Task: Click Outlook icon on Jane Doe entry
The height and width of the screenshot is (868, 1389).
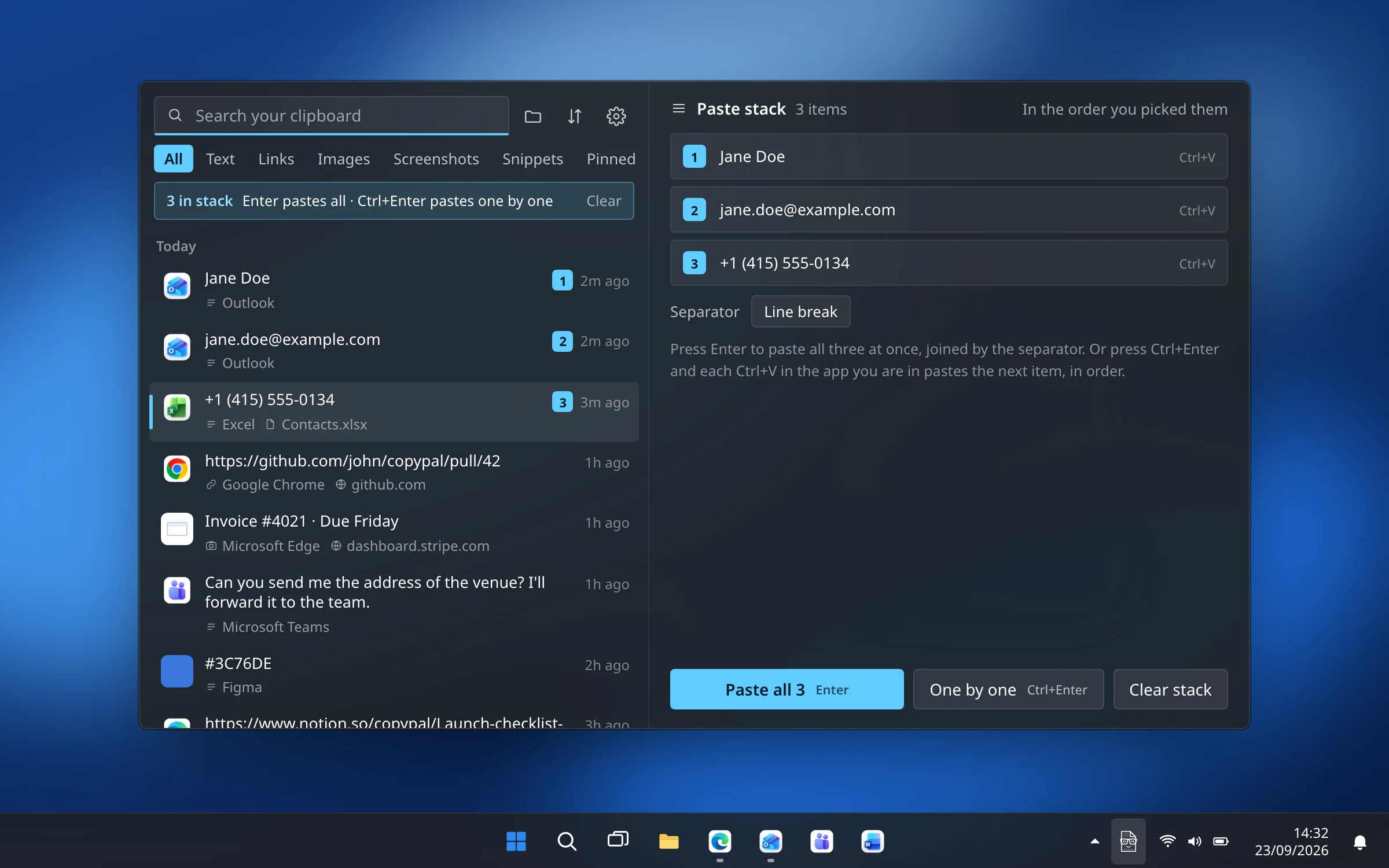Action: (177, 286)
